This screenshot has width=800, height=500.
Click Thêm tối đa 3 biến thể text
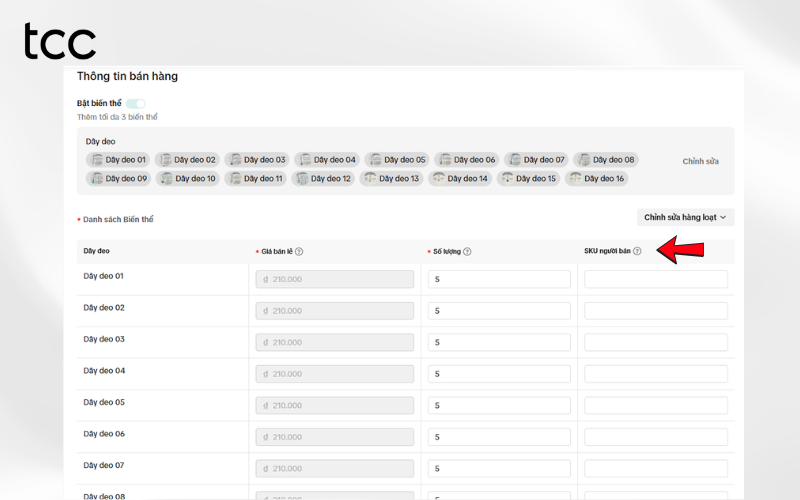pos(117,117)
